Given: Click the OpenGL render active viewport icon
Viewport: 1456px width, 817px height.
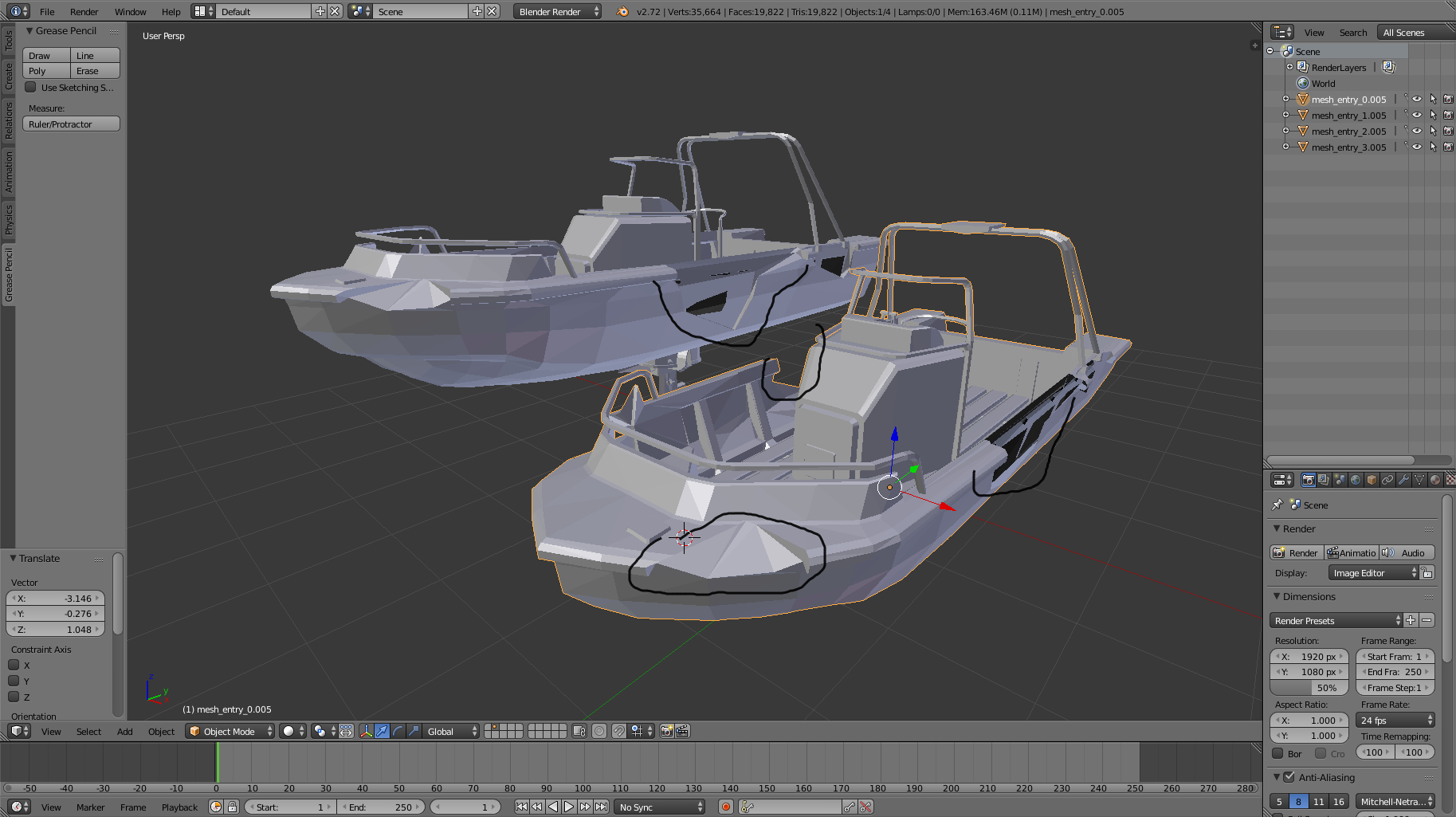Looking at the screenshot, I should pos(666,731).
